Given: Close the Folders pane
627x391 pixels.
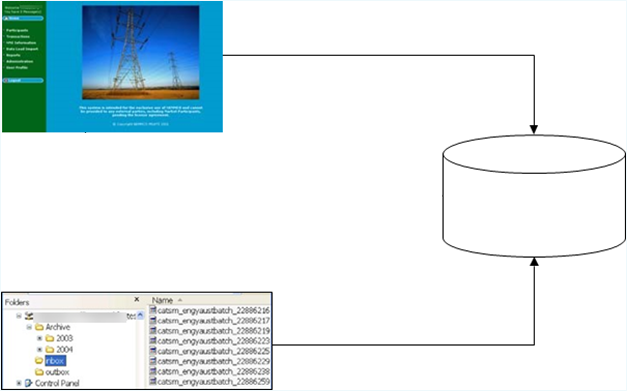Looking at the screenshot, I should 137,299.
